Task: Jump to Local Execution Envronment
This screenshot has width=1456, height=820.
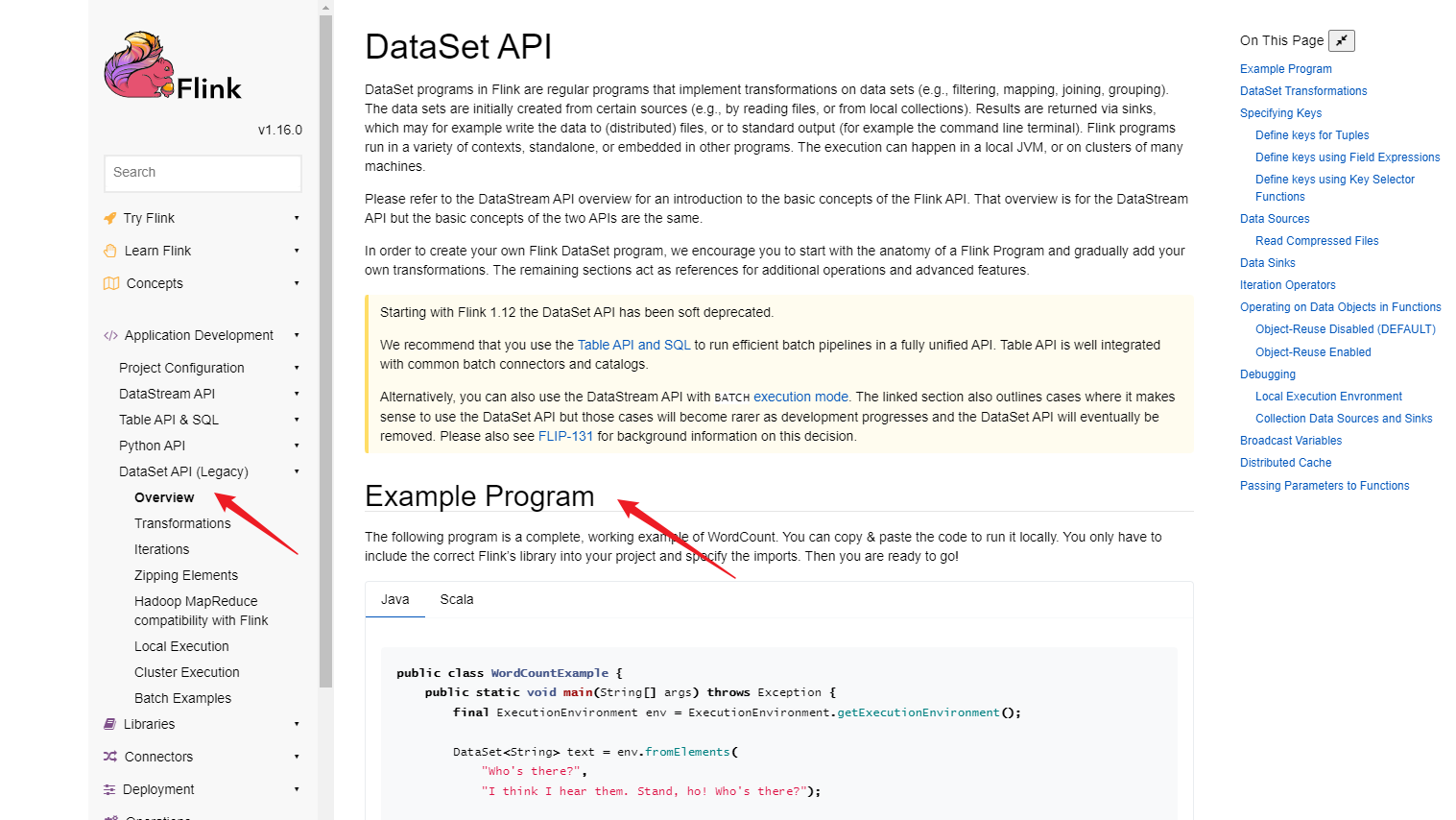Action: pyautogui.click(x=1328, y=397)
